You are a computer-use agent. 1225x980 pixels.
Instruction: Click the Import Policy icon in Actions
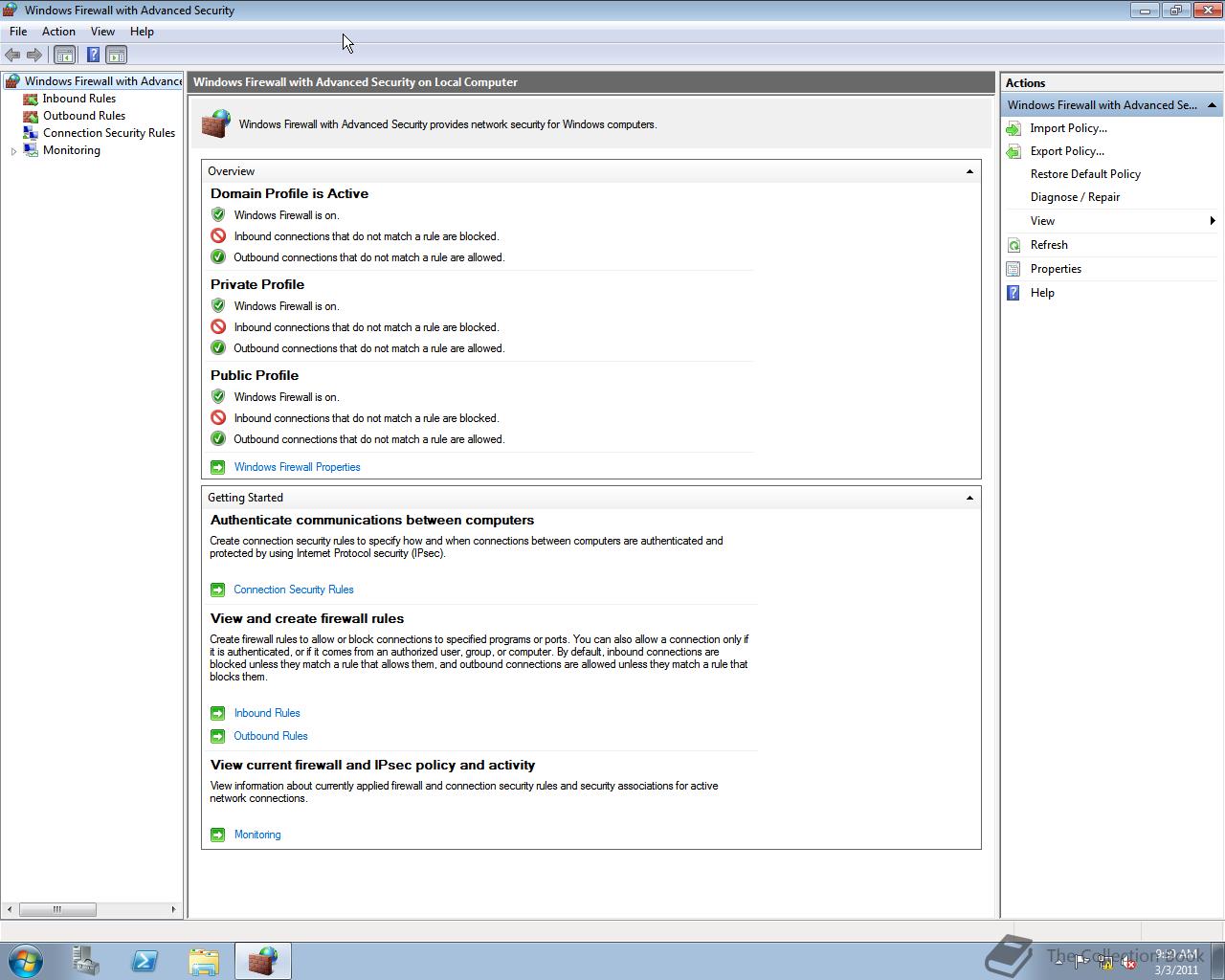click(x=1013, y=128)
